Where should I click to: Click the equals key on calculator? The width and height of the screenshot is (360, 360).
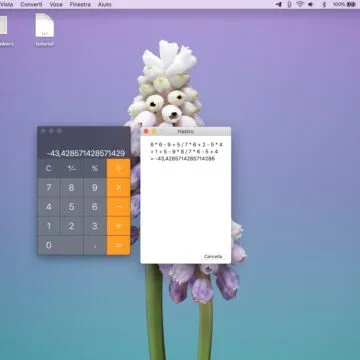(x=118, y=245)
